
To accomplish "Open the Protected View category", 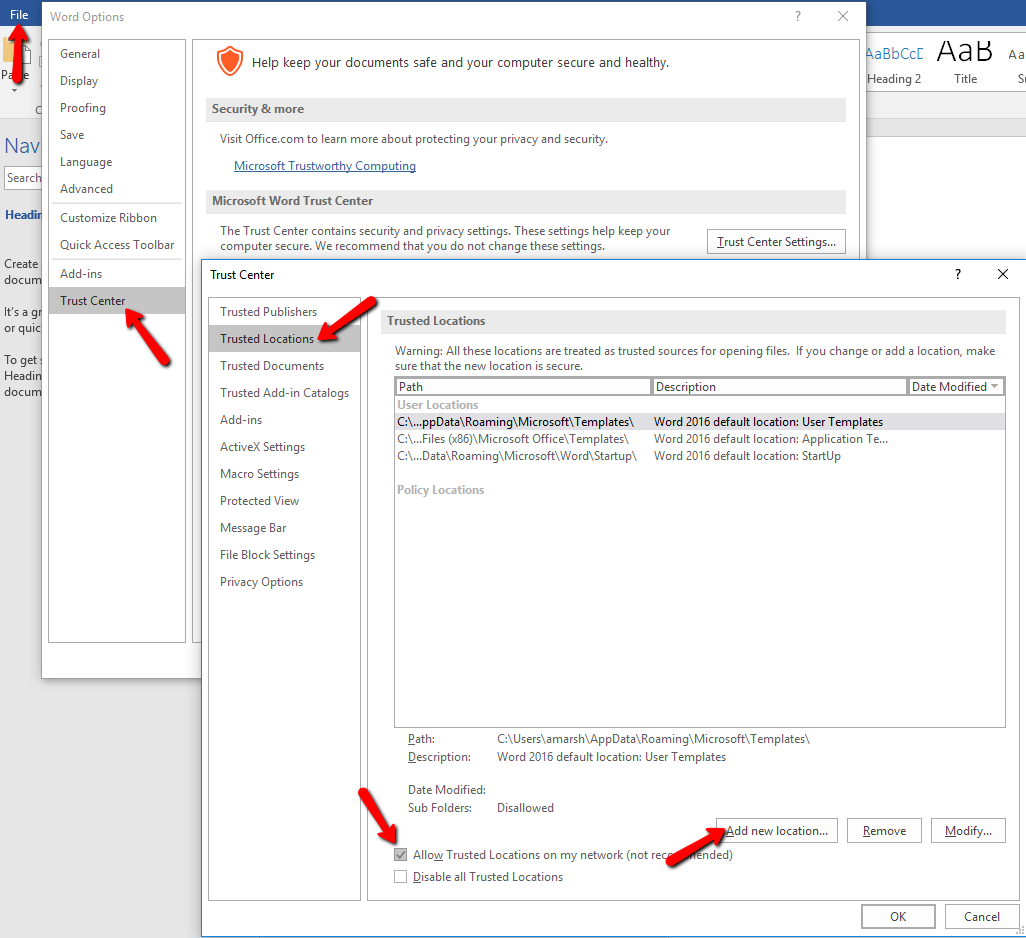I will 258,500.
